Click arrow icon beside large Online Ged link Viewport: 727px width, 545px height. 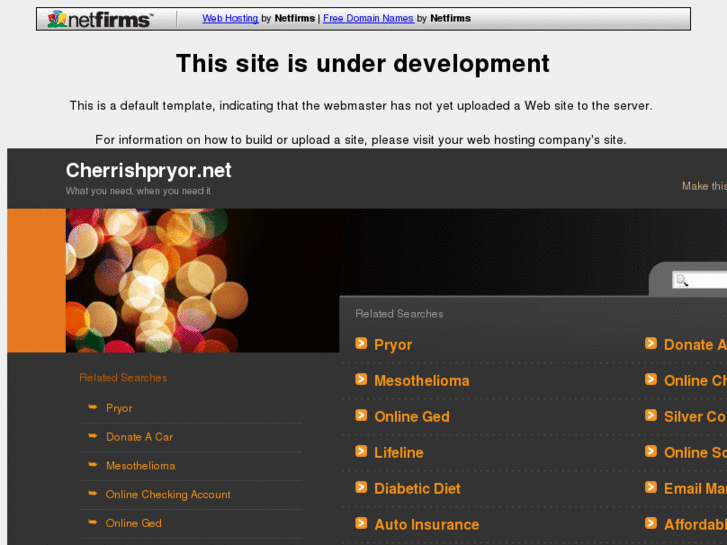tap(361, 415)
